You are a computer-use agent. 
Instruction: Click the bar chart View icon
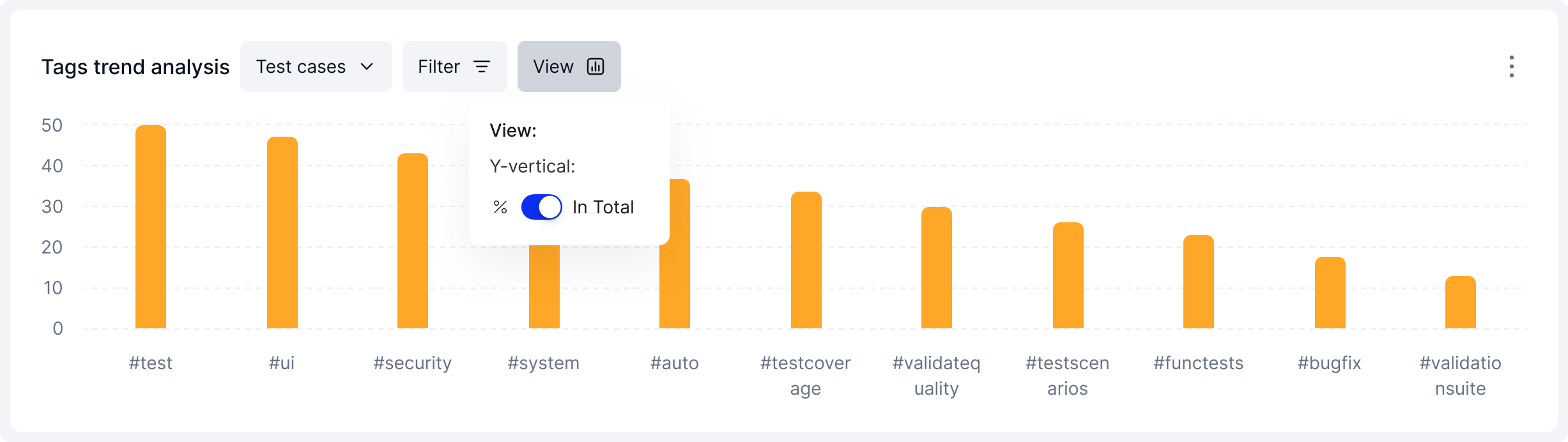pyautogui.click(x=596, y=66)
